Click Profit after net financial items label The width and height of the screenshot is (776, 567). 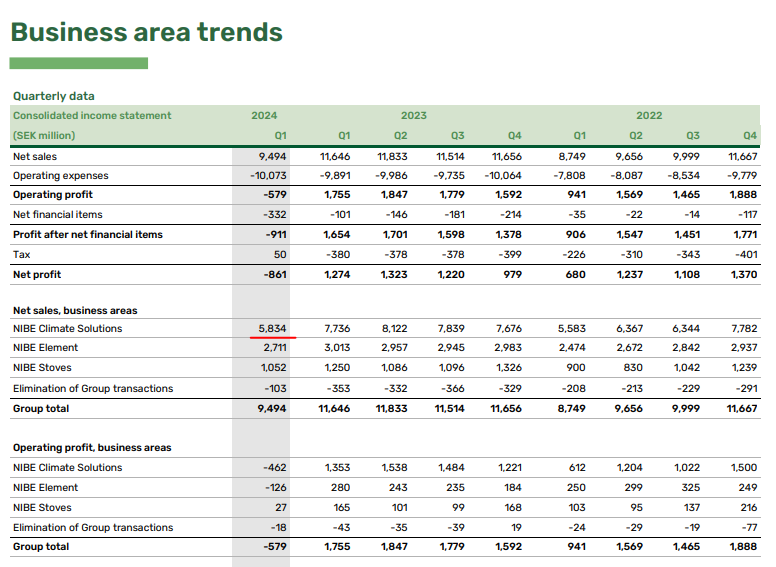pyautogui.click(x=88, y=235)
